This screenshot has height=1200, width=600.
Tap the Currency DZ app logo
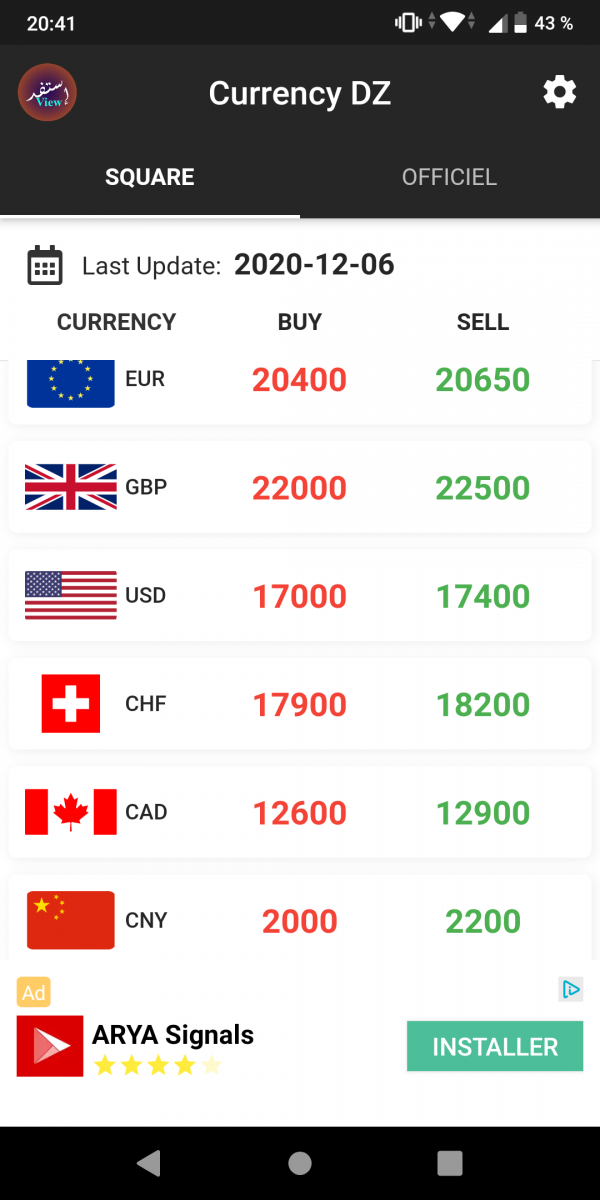tap(47, 93)
